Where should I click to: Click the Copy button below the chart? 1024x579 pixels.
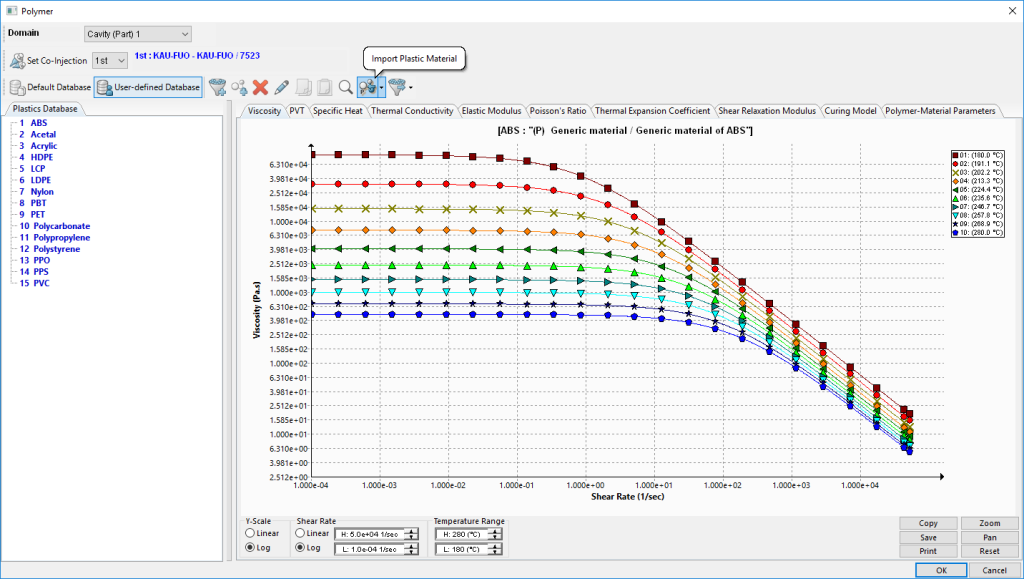(x=926, y=523)
